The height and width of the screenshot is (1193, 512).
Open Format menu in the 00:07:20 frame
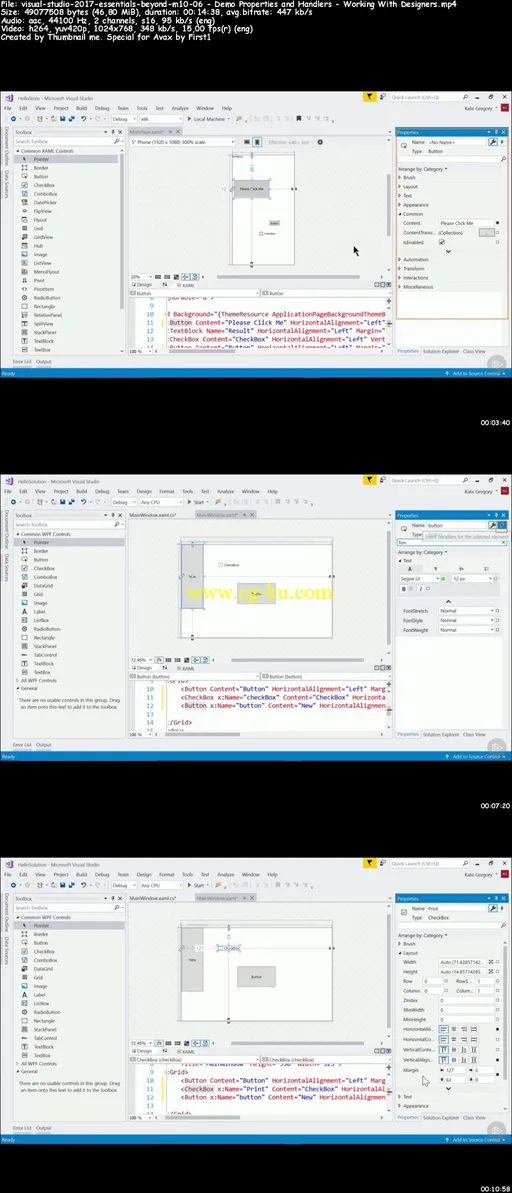[x=167, y=492]
